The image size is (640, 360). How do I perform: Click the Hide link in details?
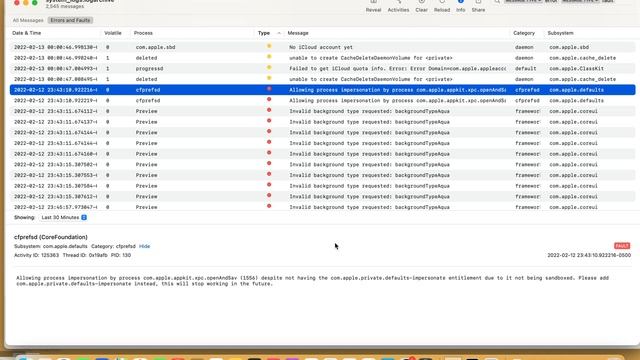[x=144, y=247]
